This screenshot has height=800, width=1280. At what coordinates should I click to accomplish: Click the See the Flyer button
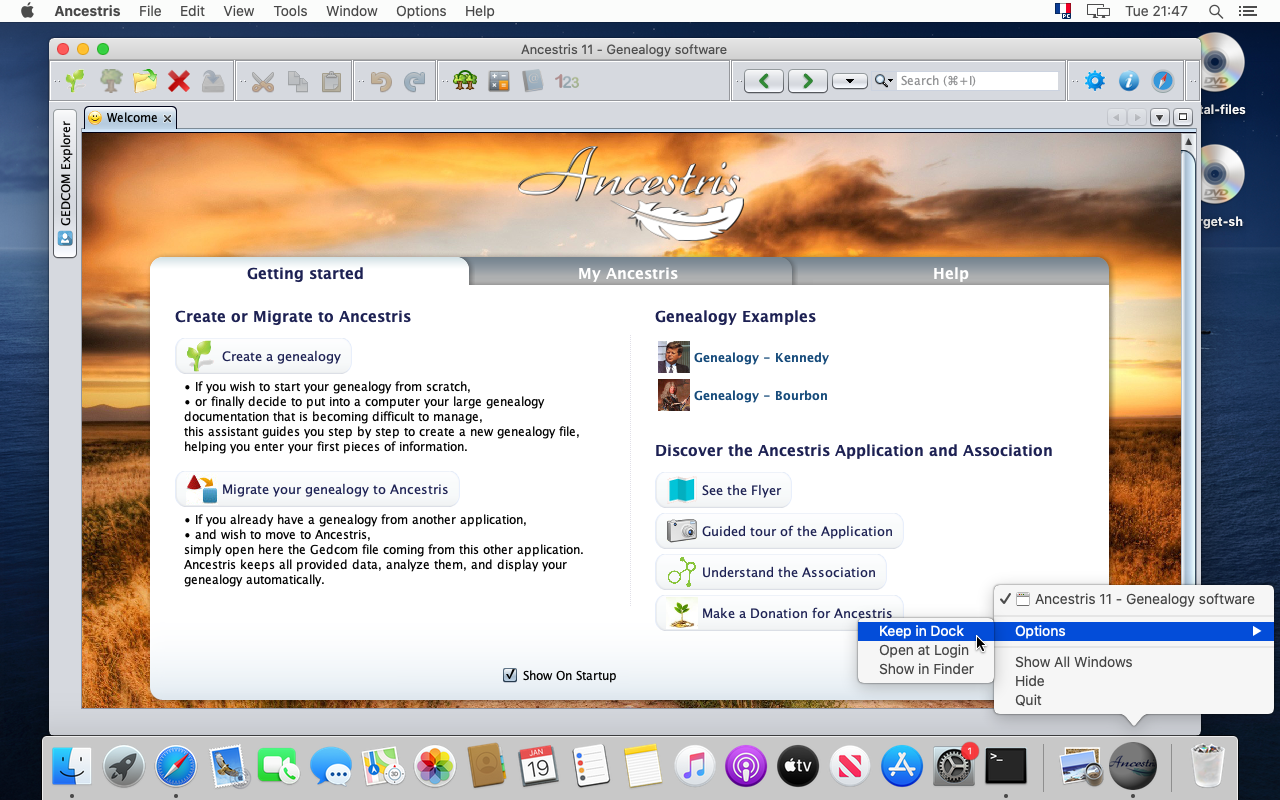[723, 490]
